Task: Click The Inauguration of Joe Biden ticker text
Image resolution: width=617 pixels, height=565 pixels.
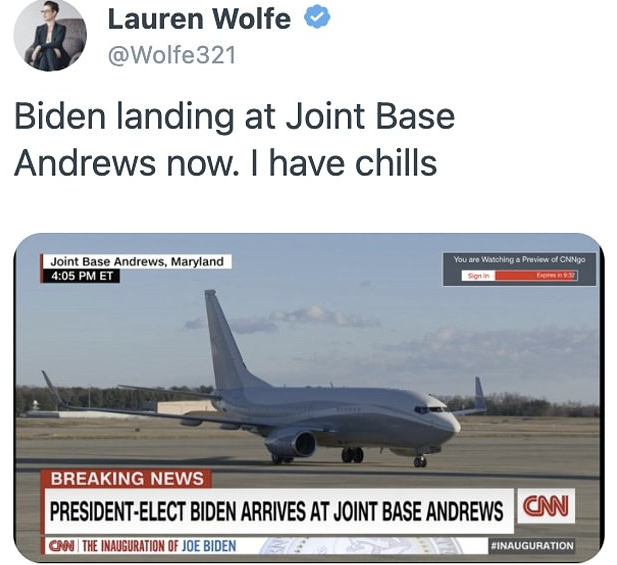Action: (160, 546)
